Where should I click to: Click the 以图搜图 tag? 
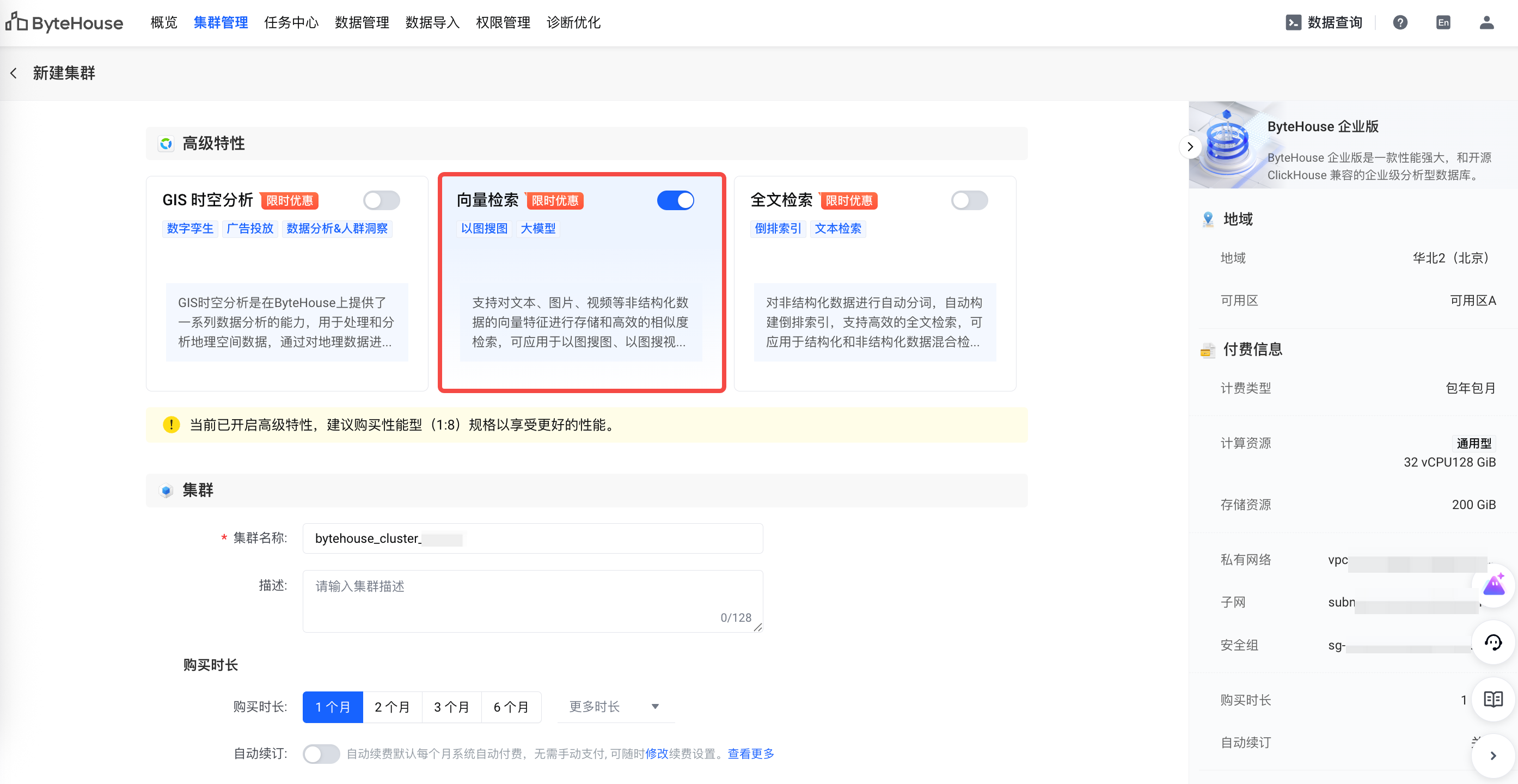[x=485, y=229]
